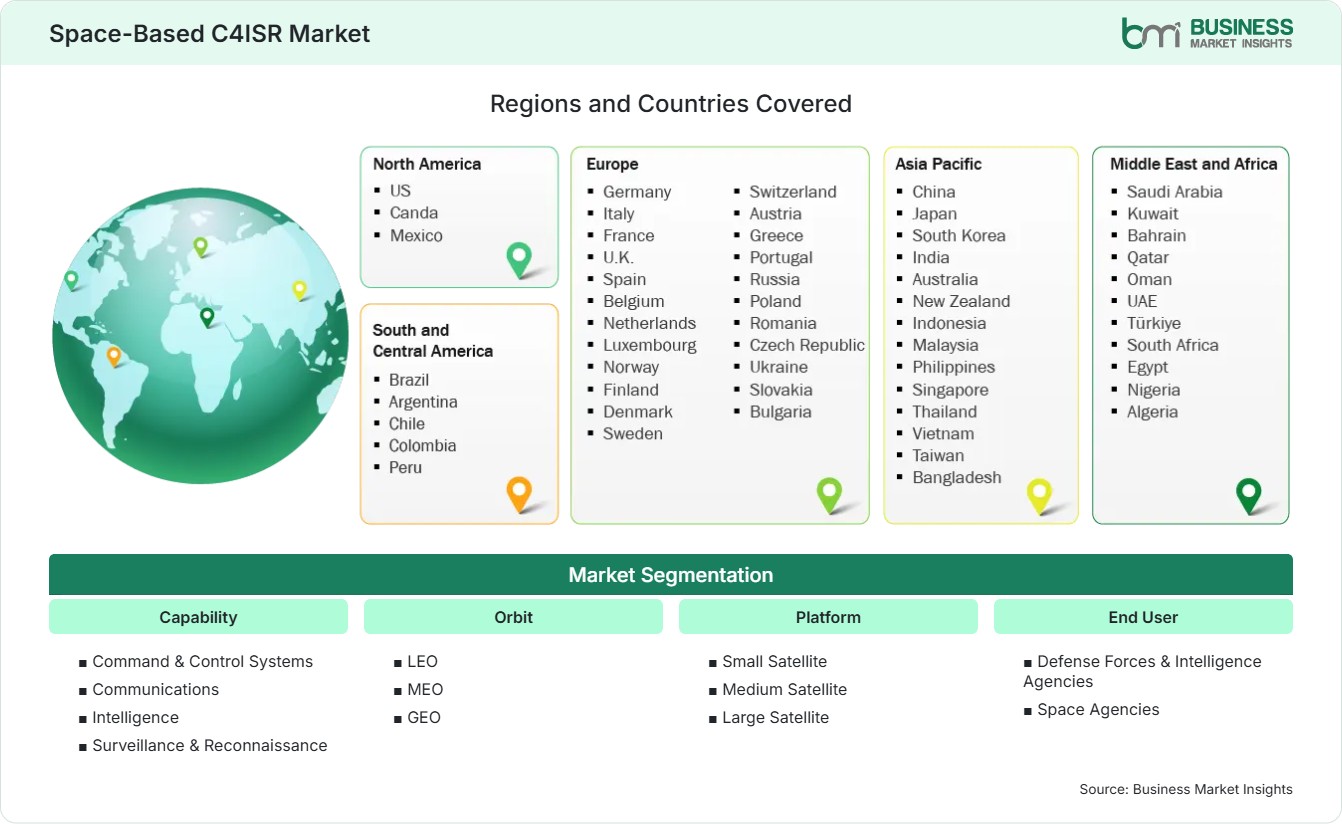Select the Platform segment header
The width and height of the screenshot is (1342, 824).
[828, 617]
